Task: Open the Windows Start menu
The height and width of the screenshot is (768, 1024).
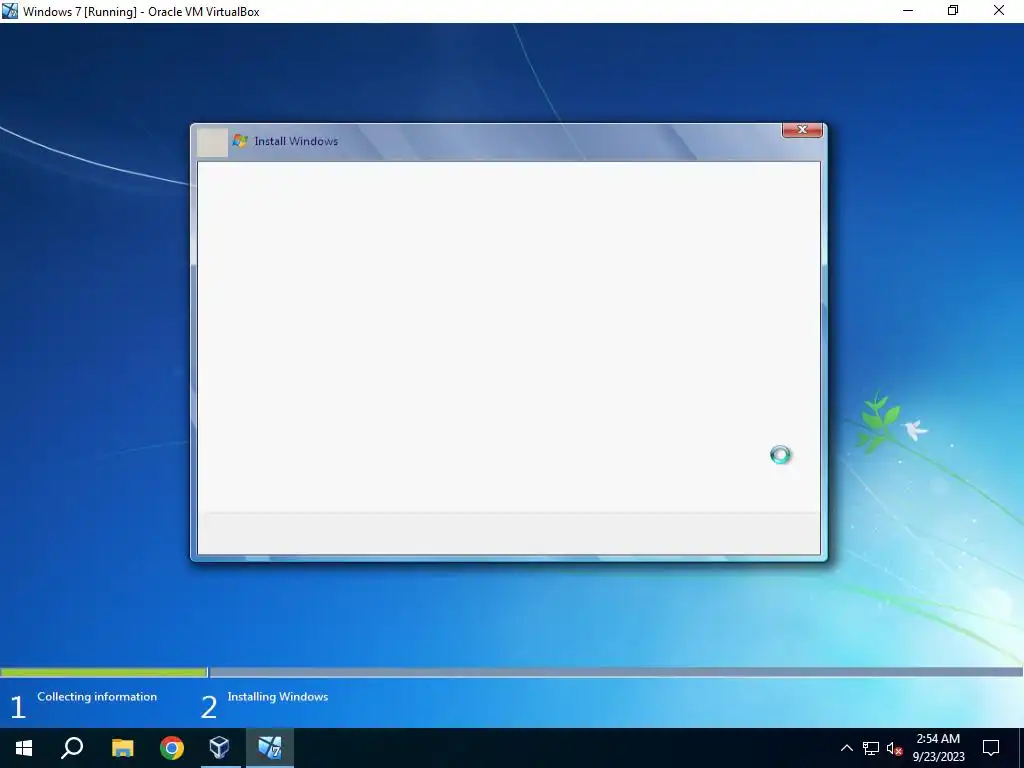Action: coord(24,748)
